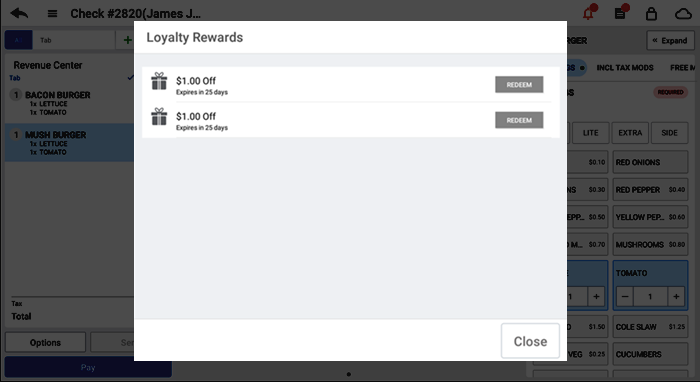
Task: Open the Options menu button
Action: click(x=45, y=342)
